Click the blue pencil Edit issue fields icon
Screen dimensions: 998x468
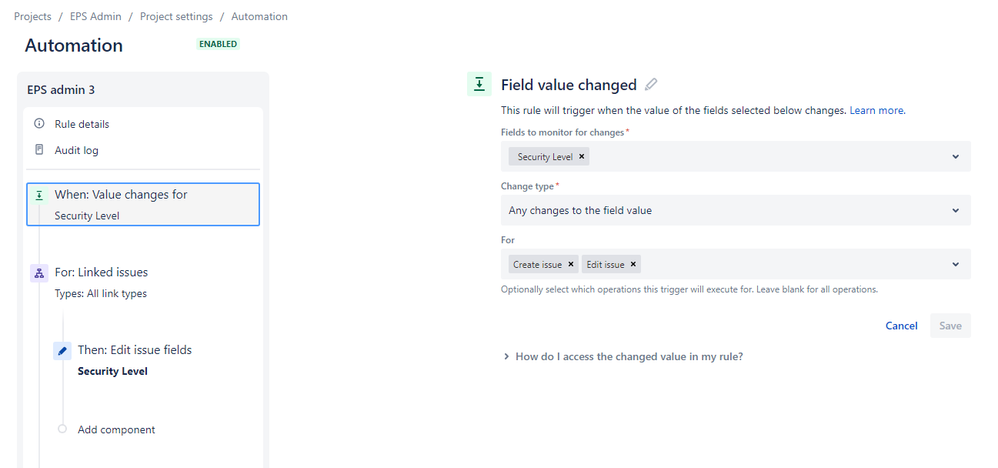(x=62, y=351)
